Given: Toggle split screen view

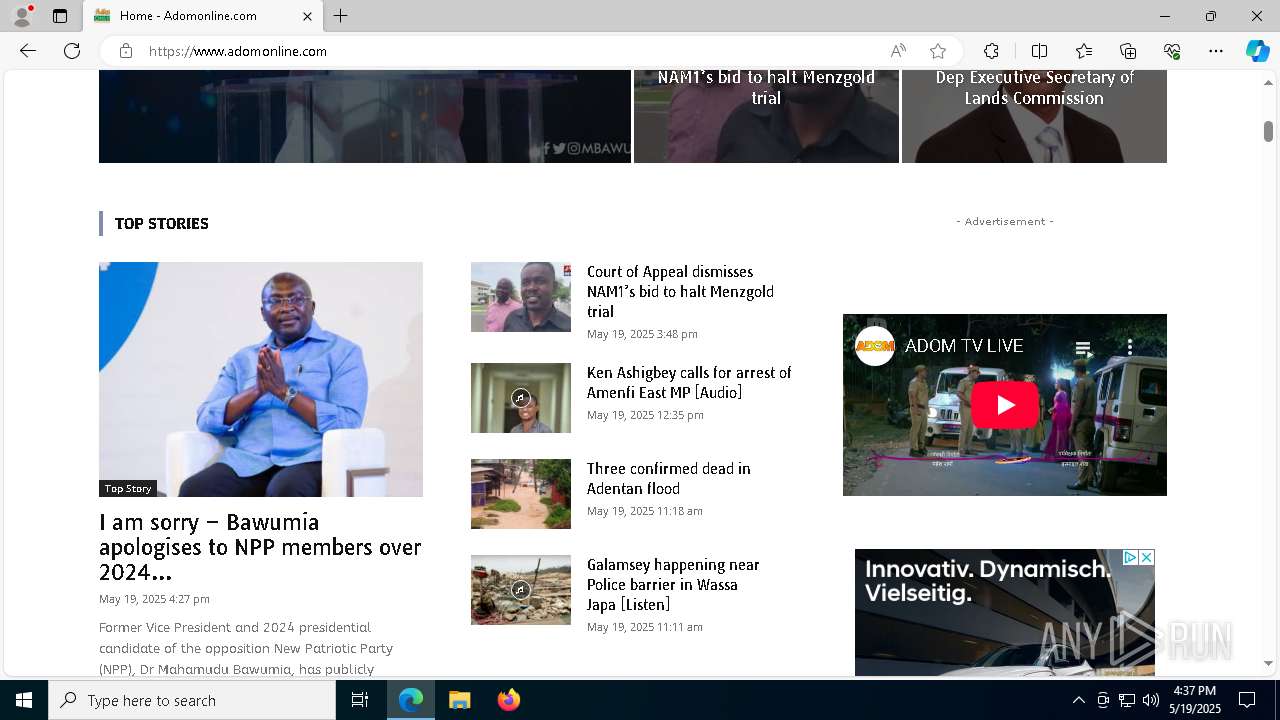Looking at the screenshot, I should pyautogui.click(x=1039, y=51).
